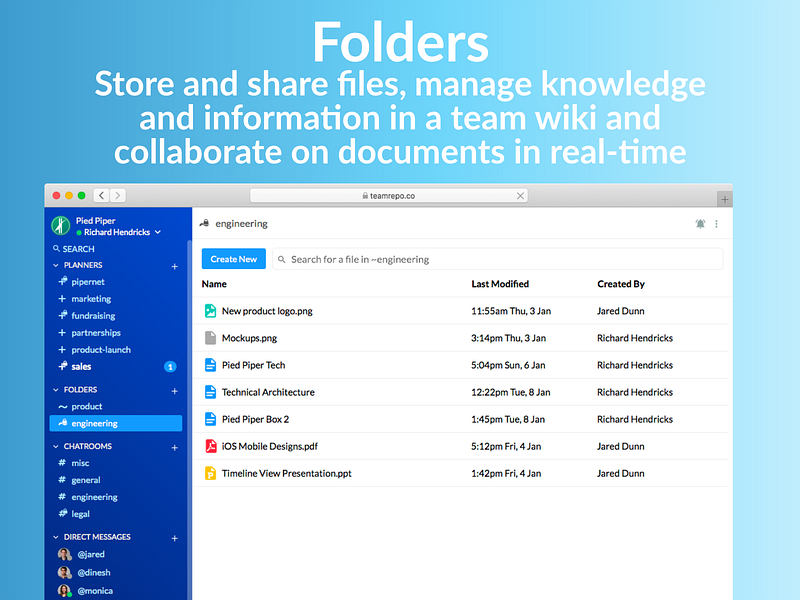Screen dimensions: 800x600
Task: Collapse the FOLDERS section
Action: coord(56,390)
